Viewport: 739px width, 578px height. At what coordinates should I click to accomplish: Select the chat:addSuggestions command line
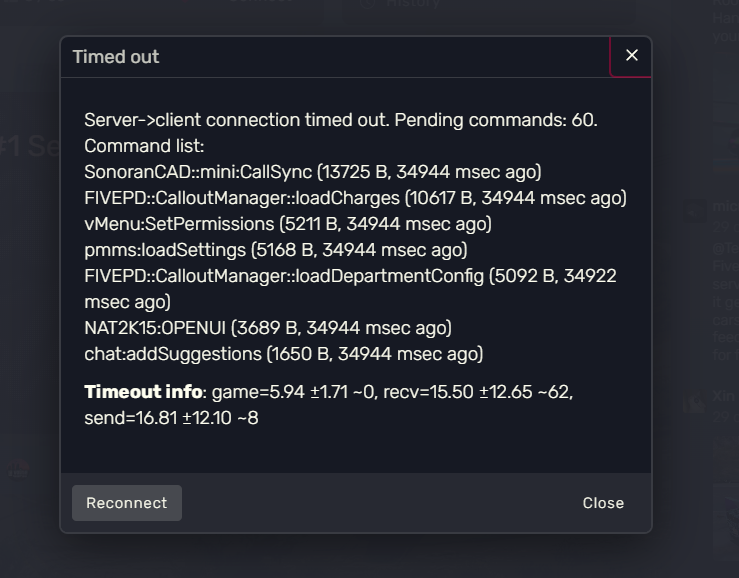point(283,354)
